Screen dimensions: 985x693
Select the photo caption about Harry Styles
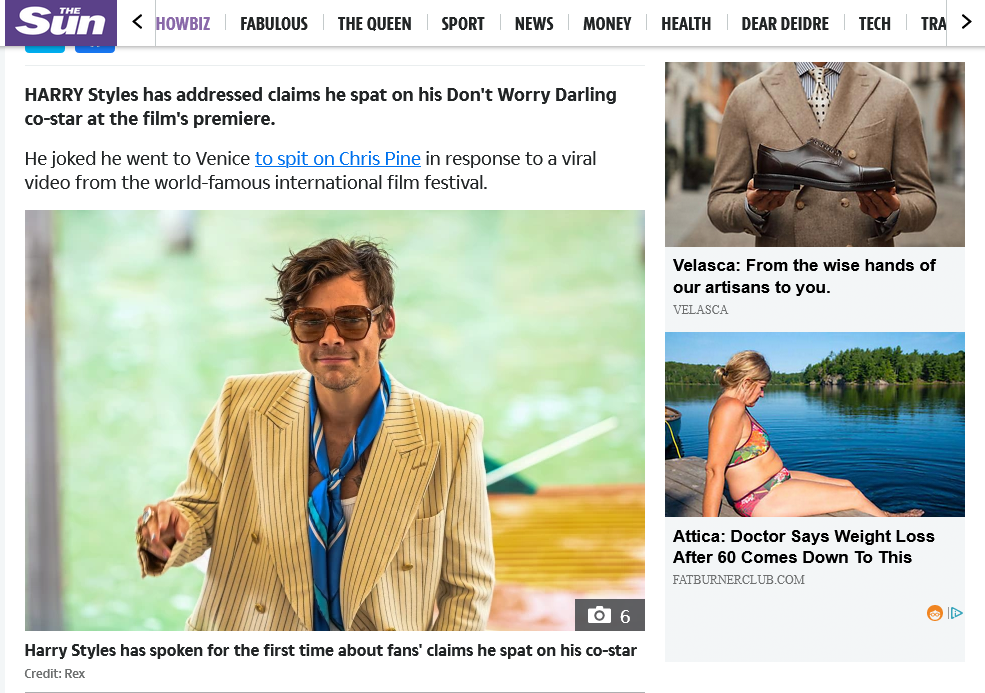point(330,650)
